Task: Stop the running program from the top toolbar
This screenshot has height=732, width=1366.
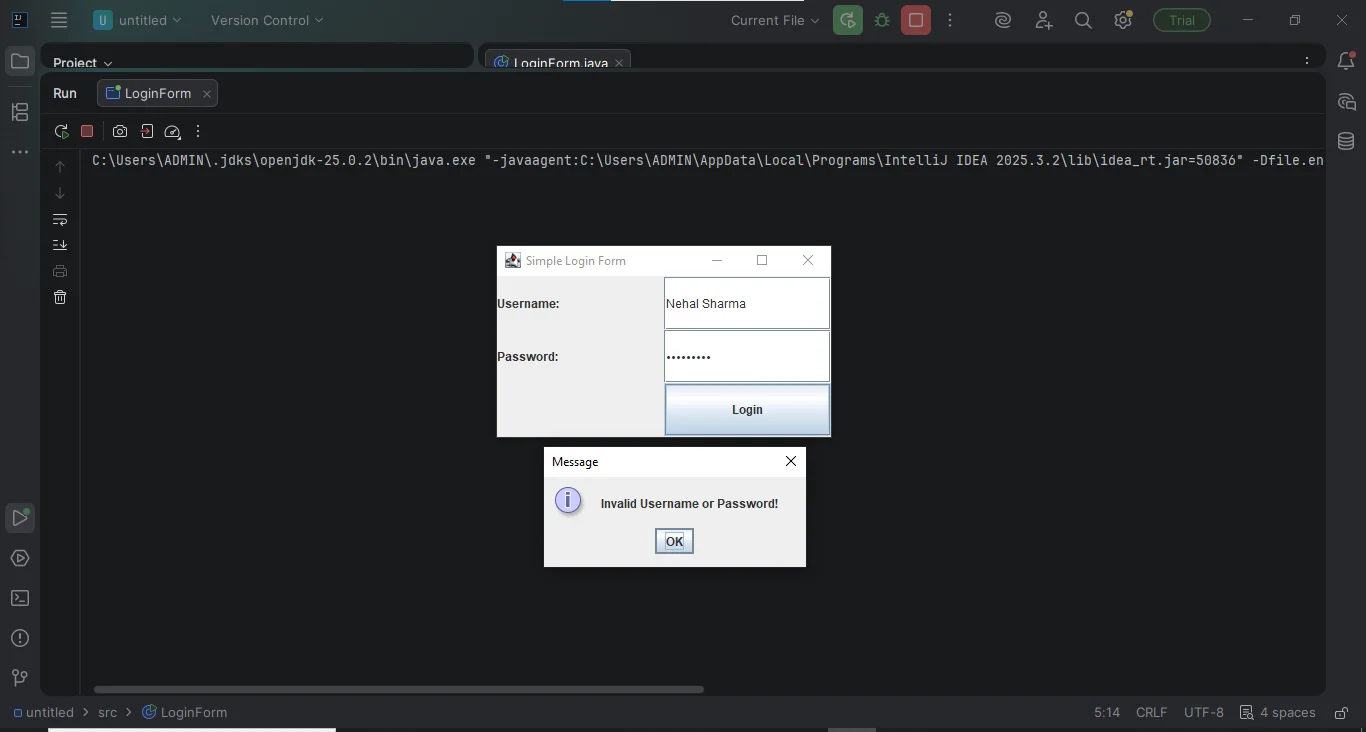Action: click(x=916, y=20)
